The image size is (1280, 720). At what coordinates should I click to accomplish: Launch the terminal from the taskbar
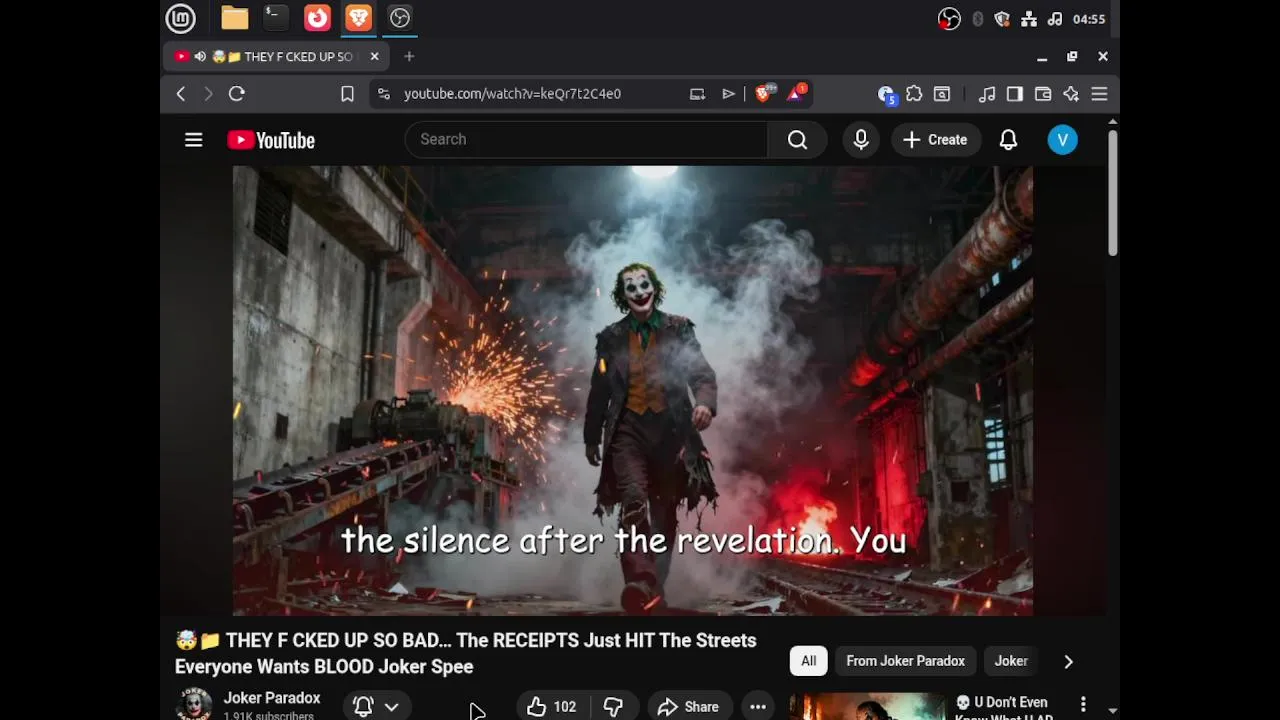pyautogui.click(x=276, y=18)
